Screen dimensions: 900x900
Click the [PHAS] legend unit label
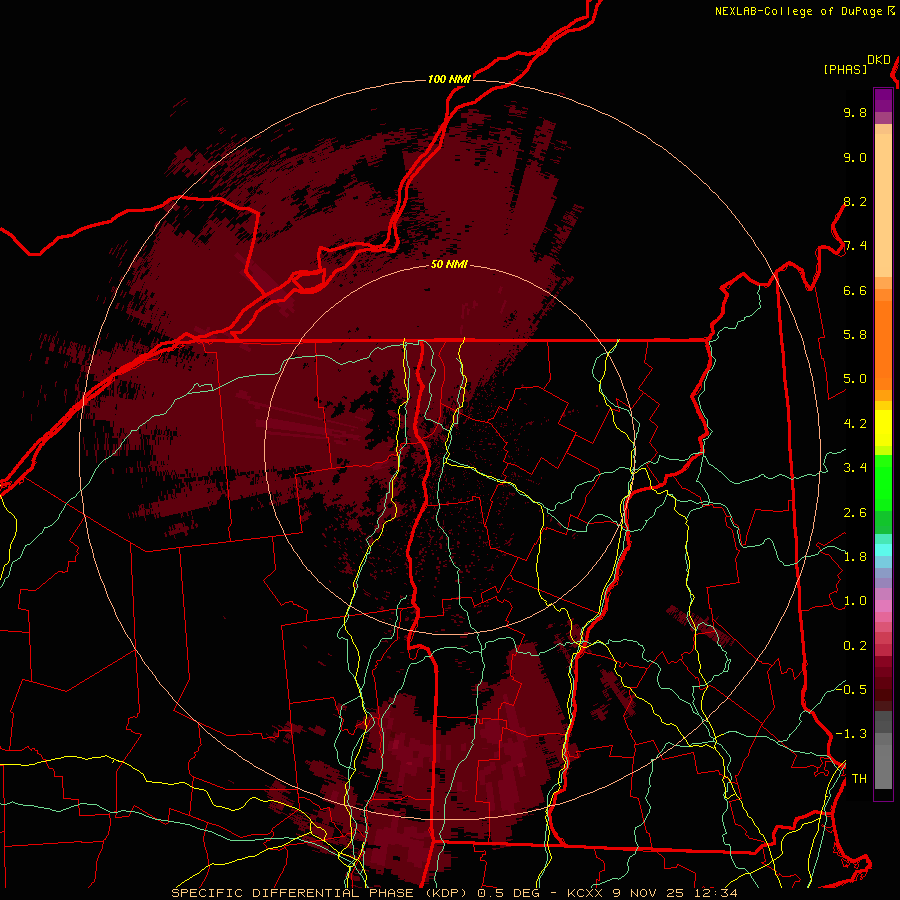click(845, 69)
